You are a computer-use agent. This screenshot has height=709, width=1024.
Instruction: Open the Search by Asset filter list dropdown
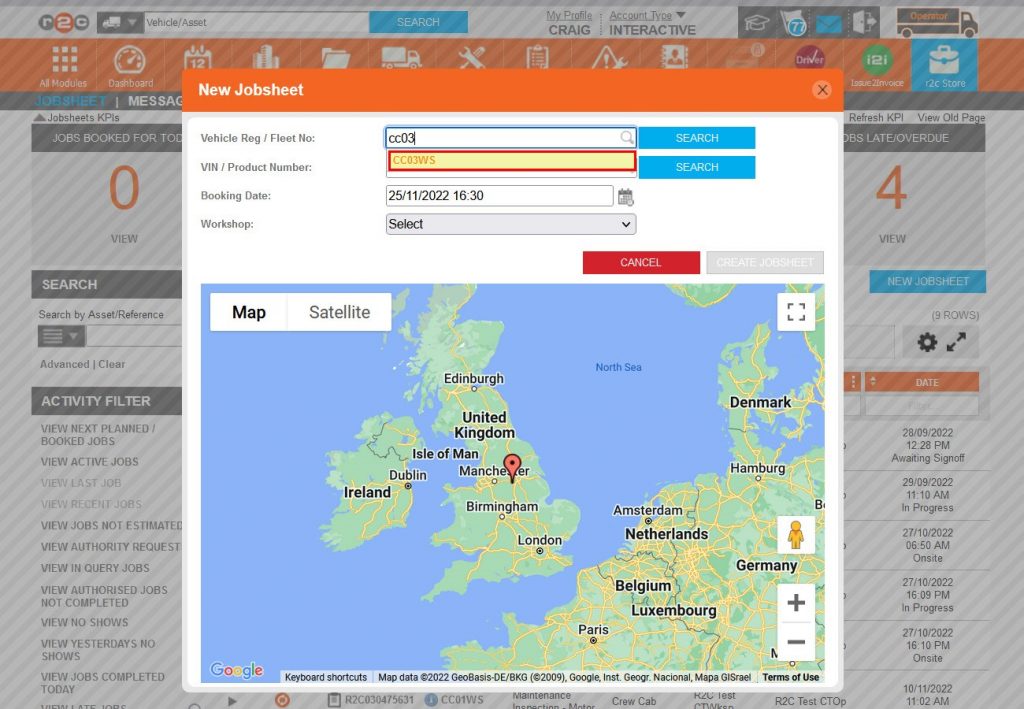(x=59, y=335)
